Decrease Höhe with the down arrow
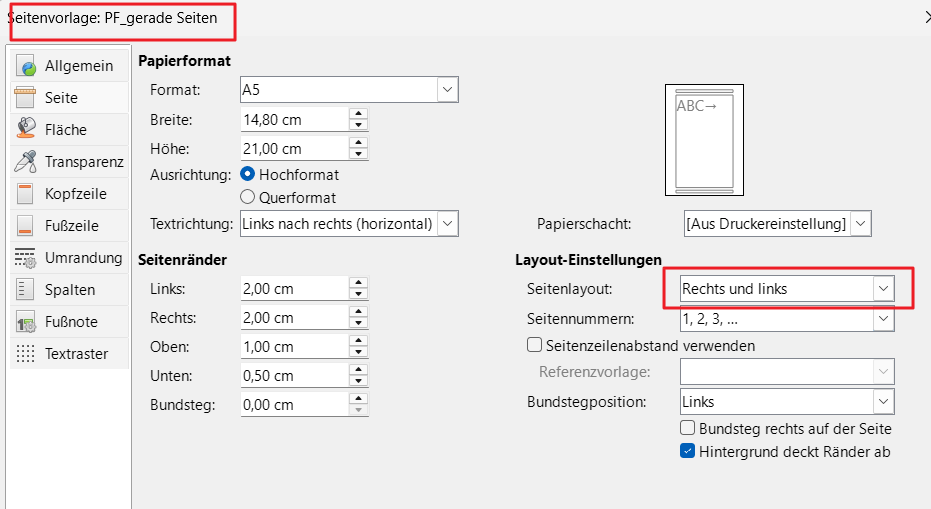The image size is (931, 509). click(x=358, y=154)
